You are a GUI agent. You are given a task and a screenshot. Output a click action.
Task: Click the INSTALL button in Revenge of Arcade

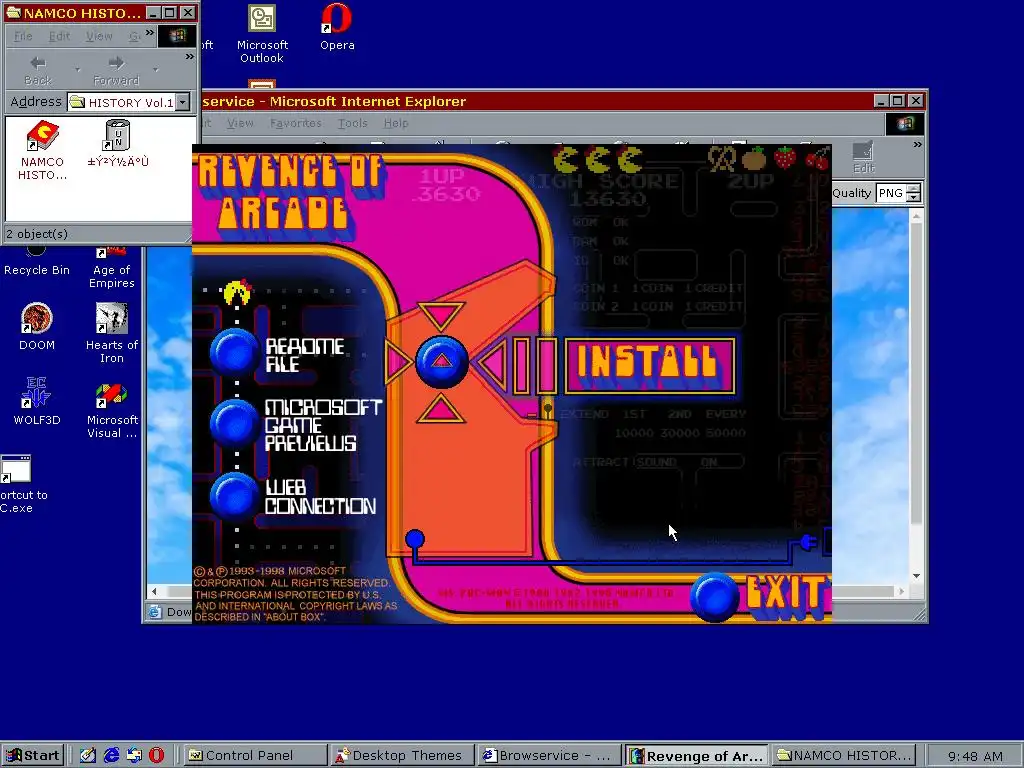pos(650,366)
